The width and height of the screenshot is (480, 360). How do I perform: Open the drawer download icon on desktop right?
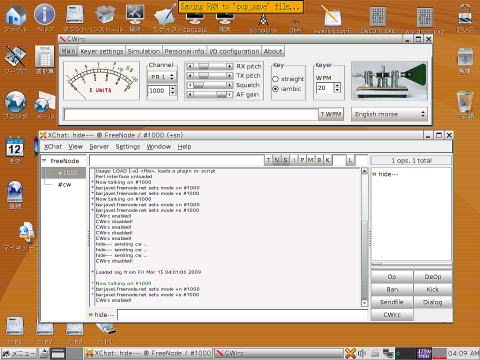click(465, 57)
